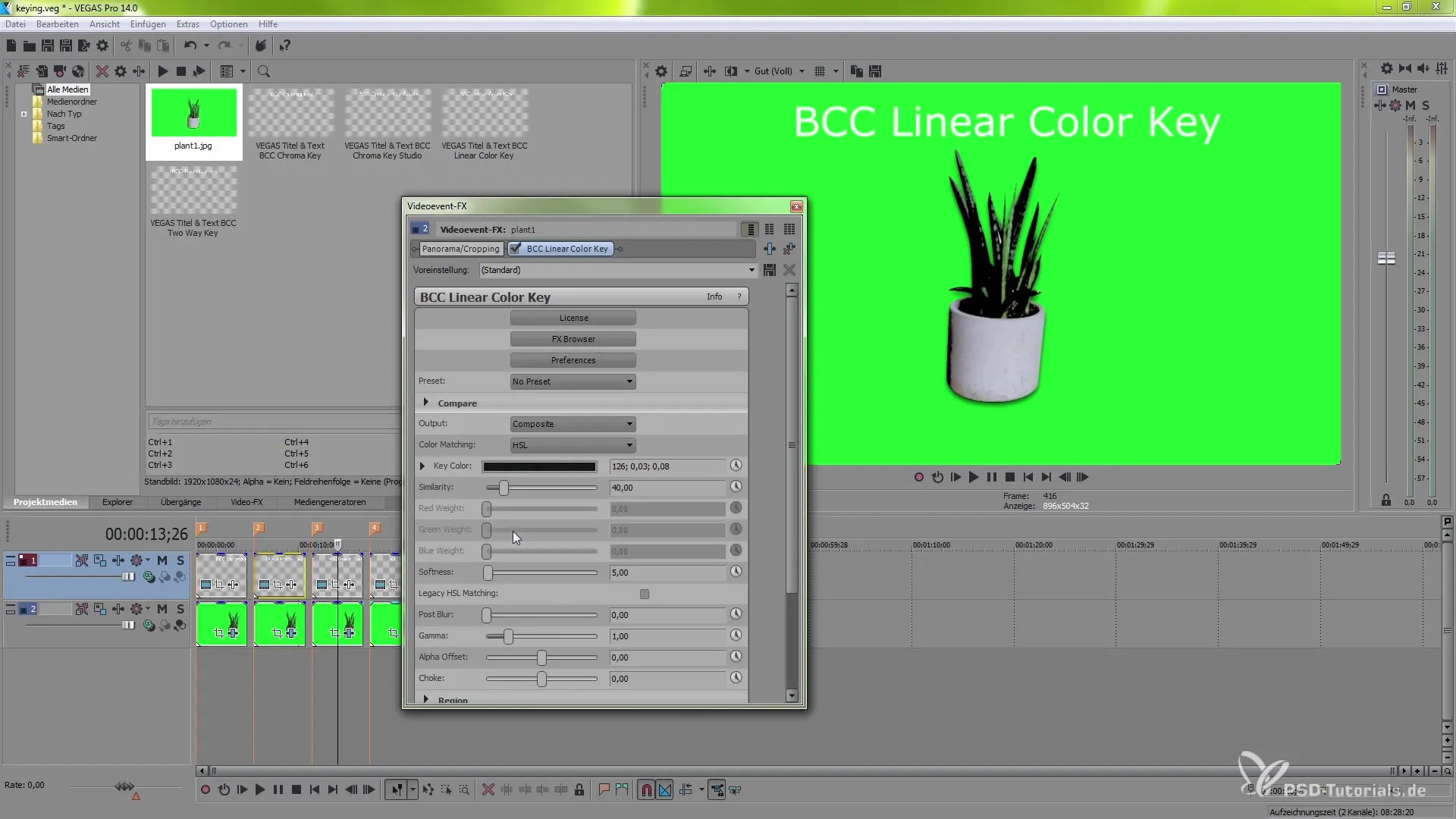Click the media search magnifier icon

(x=264, y=71)
